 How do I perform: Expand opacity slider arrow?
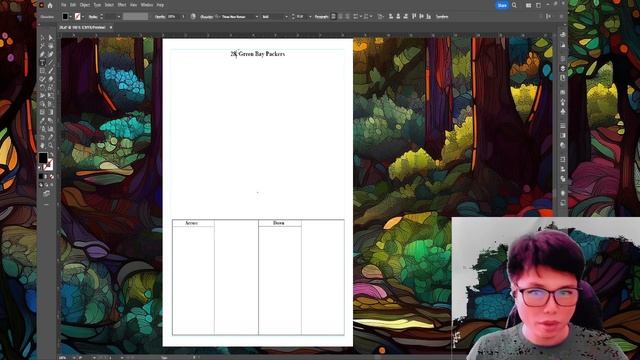183,17
